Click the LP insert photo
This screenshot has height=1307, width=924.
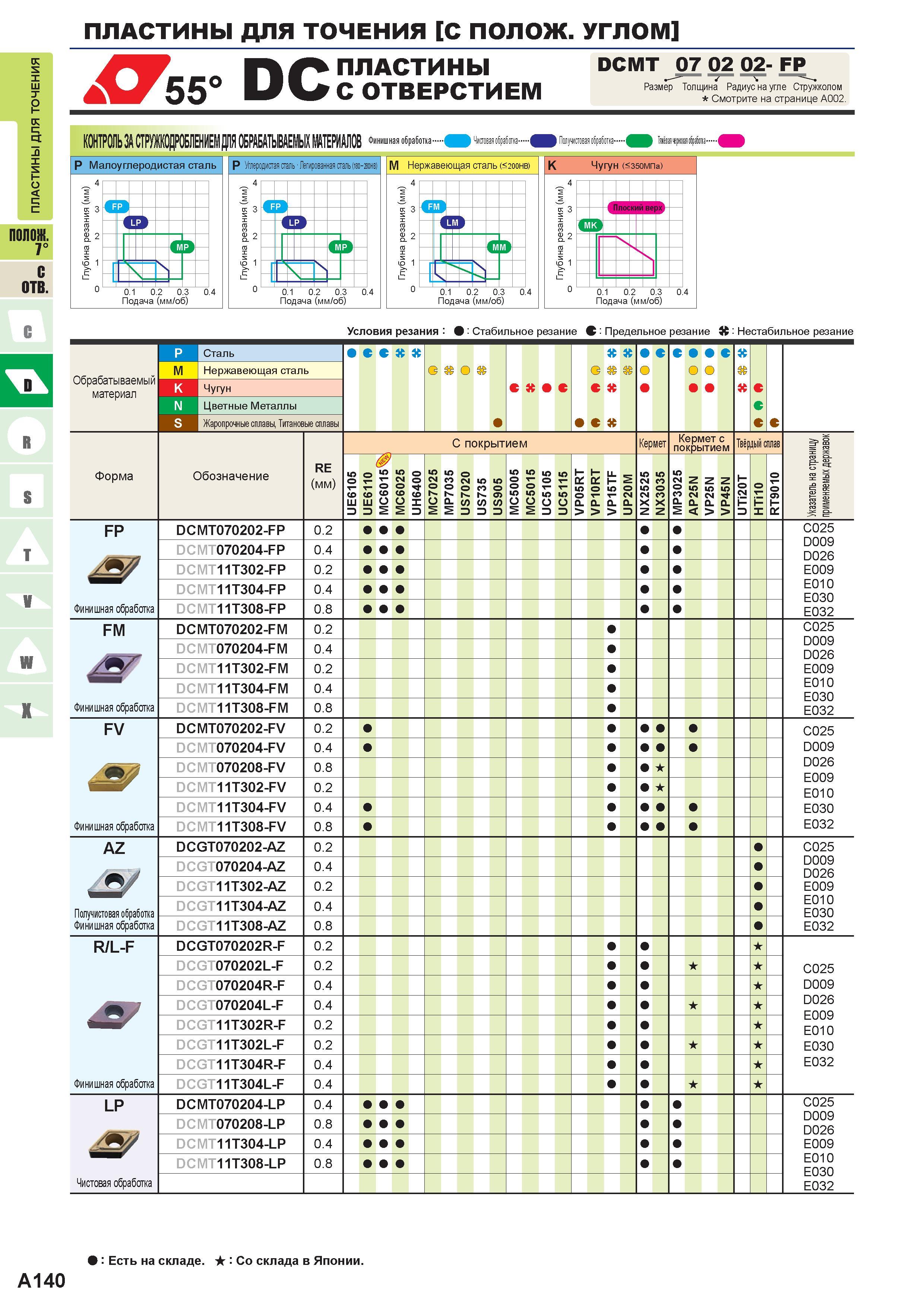point(114,1143)
